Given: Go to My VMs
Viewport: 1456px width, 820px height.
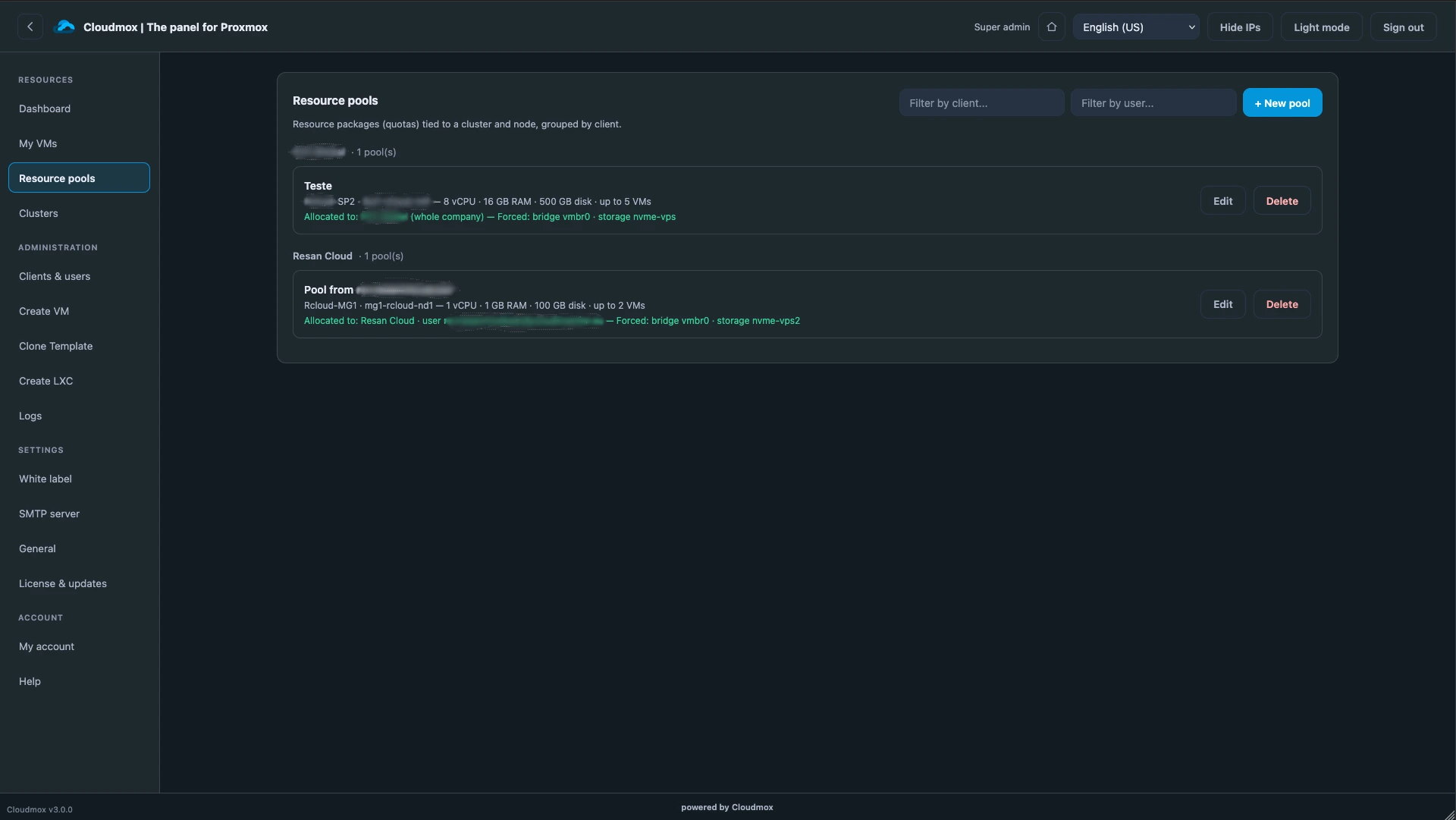Looking at the screenshot, I should (79, 143).
